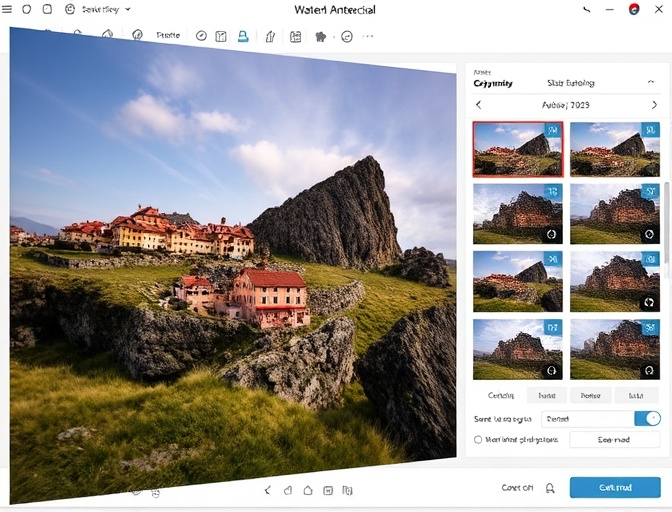
Task: Click the back arrow in the bottom toolbar
Action: [x=267, y=490]
